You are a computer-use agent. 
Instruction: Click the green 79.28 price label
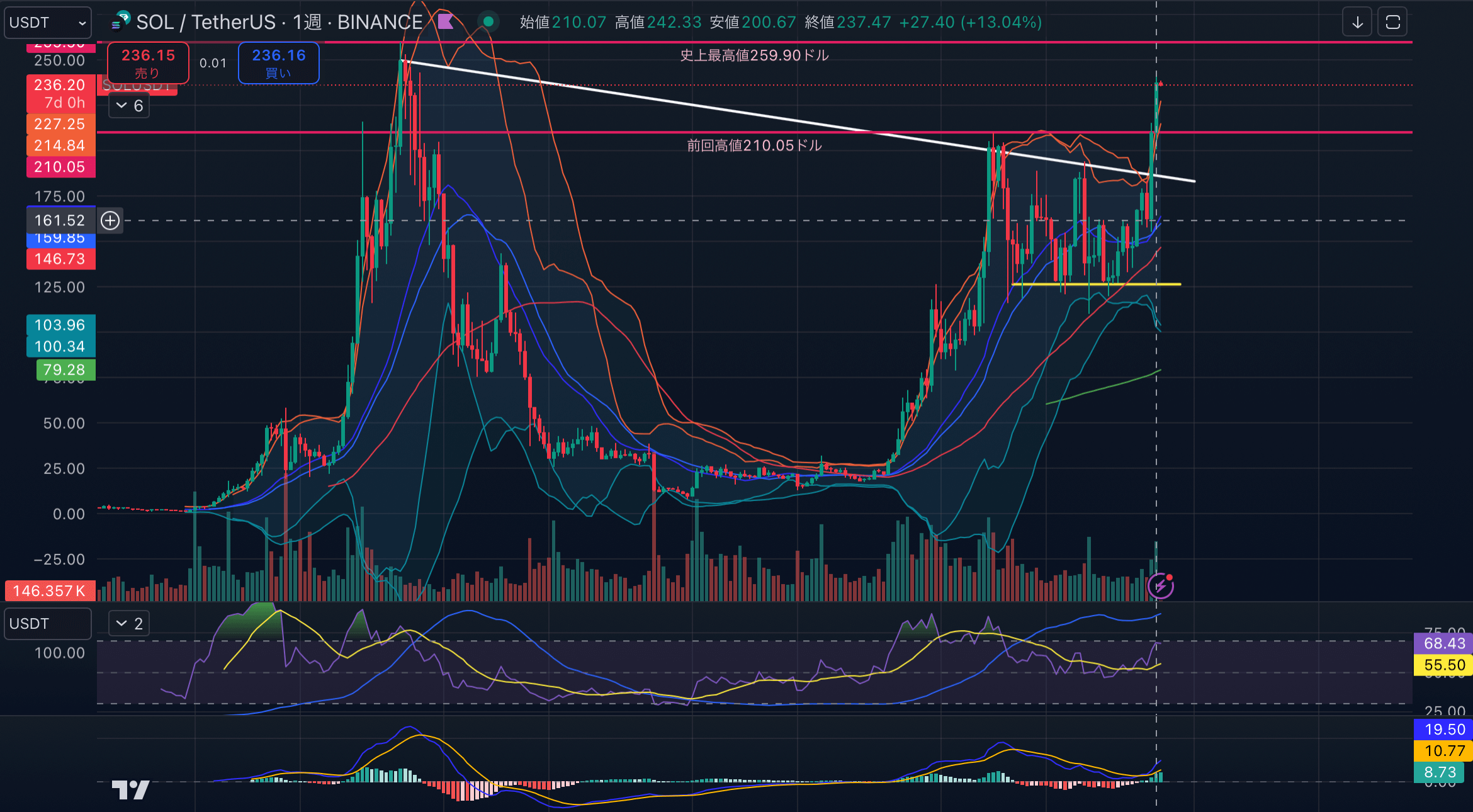pos(65,369)
